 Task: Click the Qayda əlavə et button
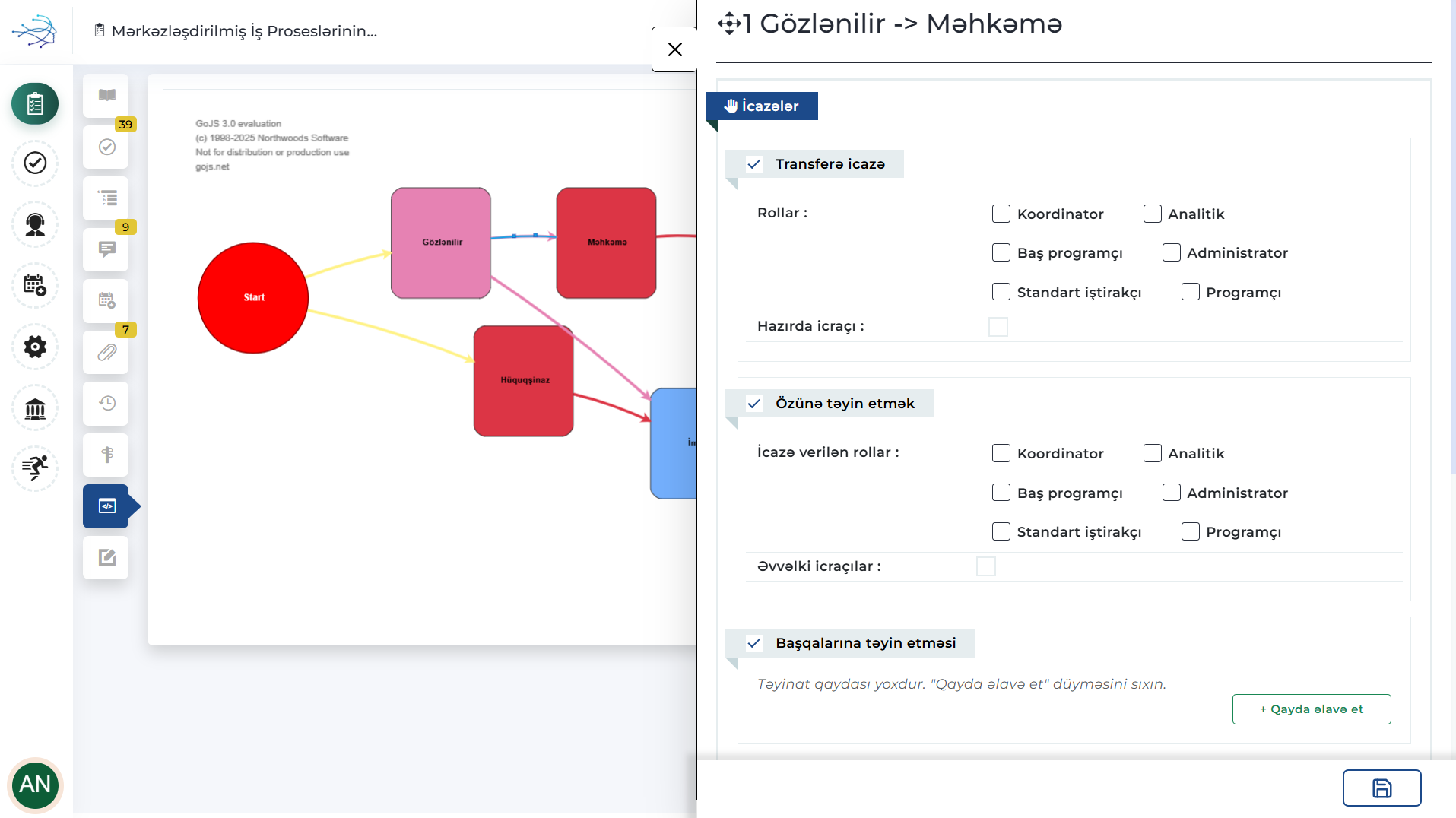1312,709
